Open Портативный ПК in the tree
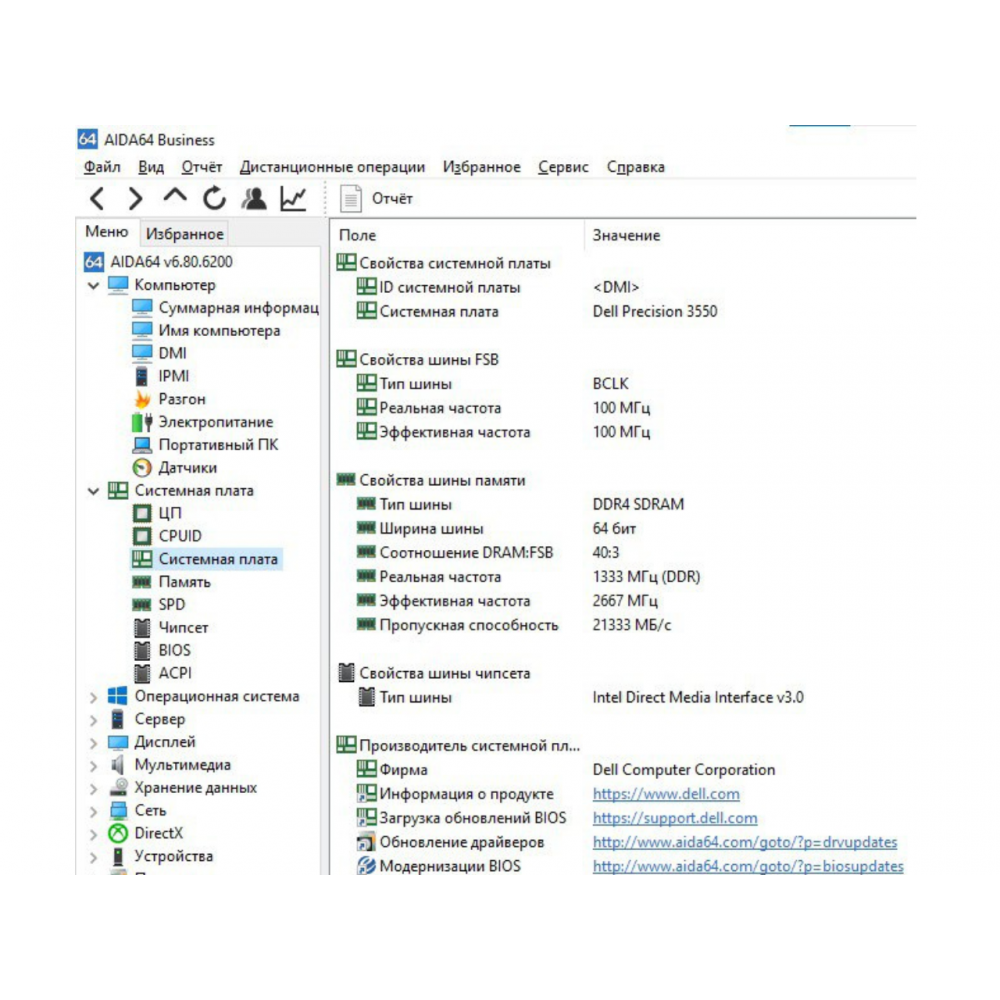This screenshot has width=1000, height=1000. click(205, 445)
